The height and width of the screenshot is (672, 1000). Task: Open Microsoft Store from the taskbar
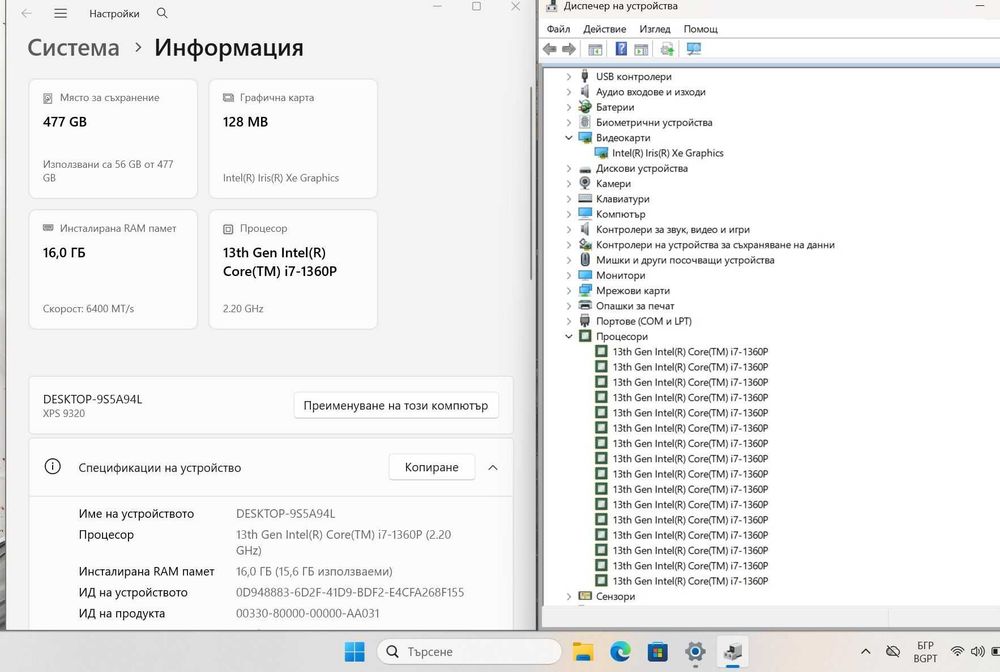click(658, 652)
